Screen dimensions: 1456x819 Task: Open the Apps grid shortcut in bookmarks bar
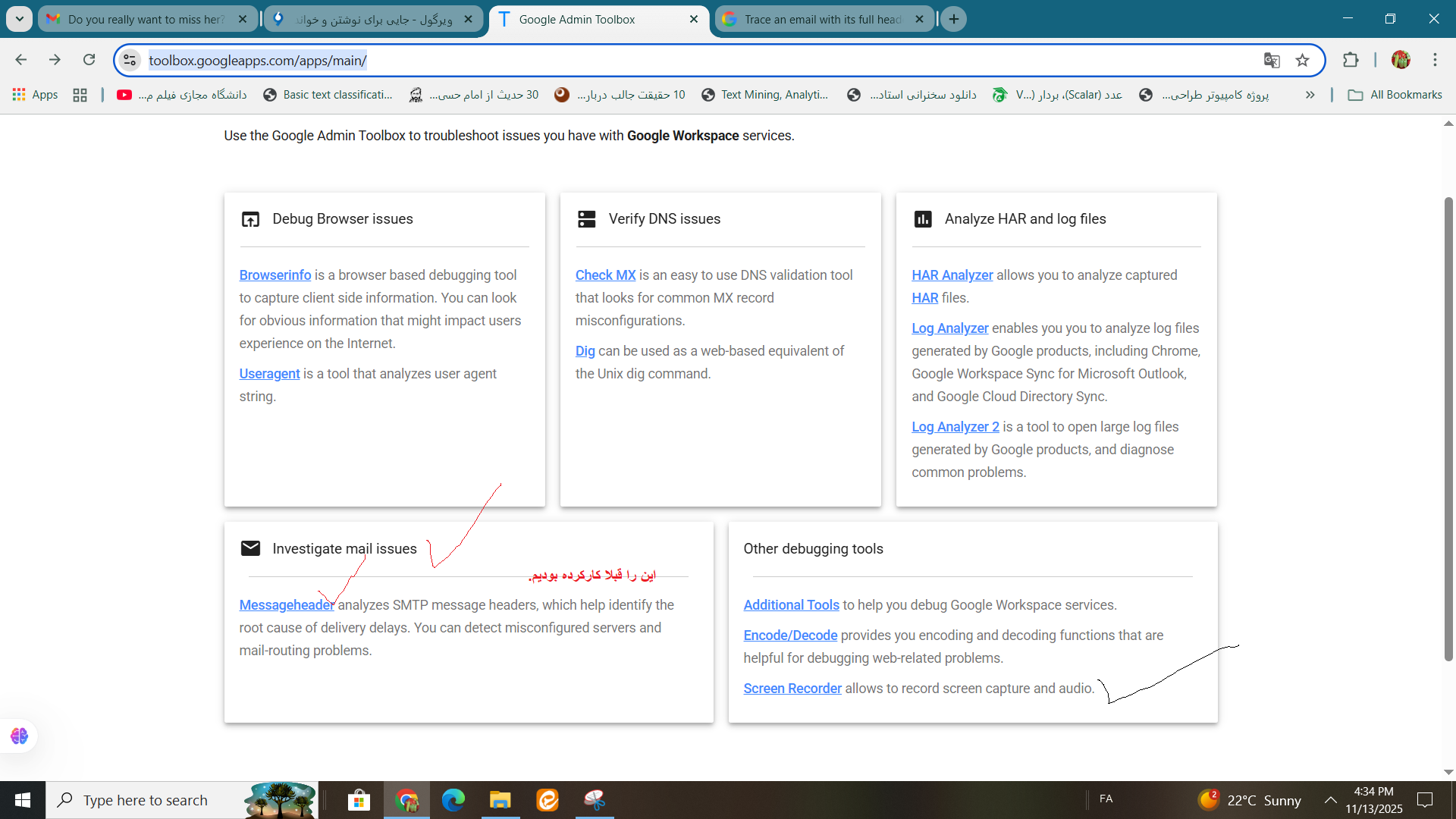point(35,95)
